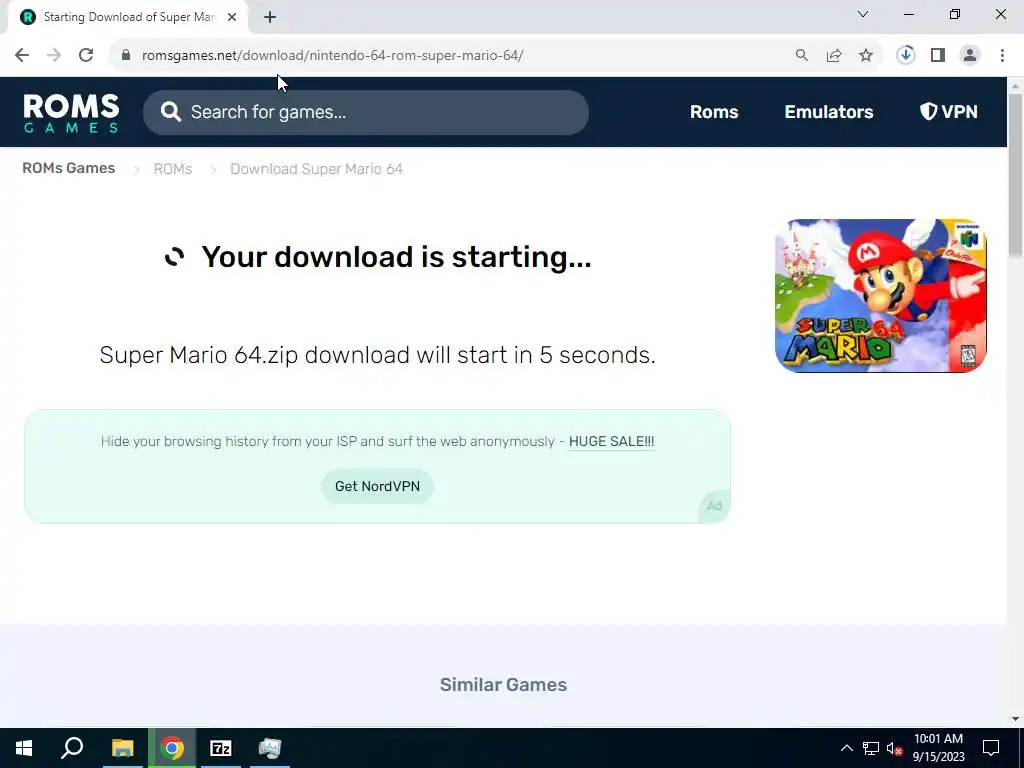Click the address bar URL
Screen dimensions: 1024x768
click(x=332, y=56)
